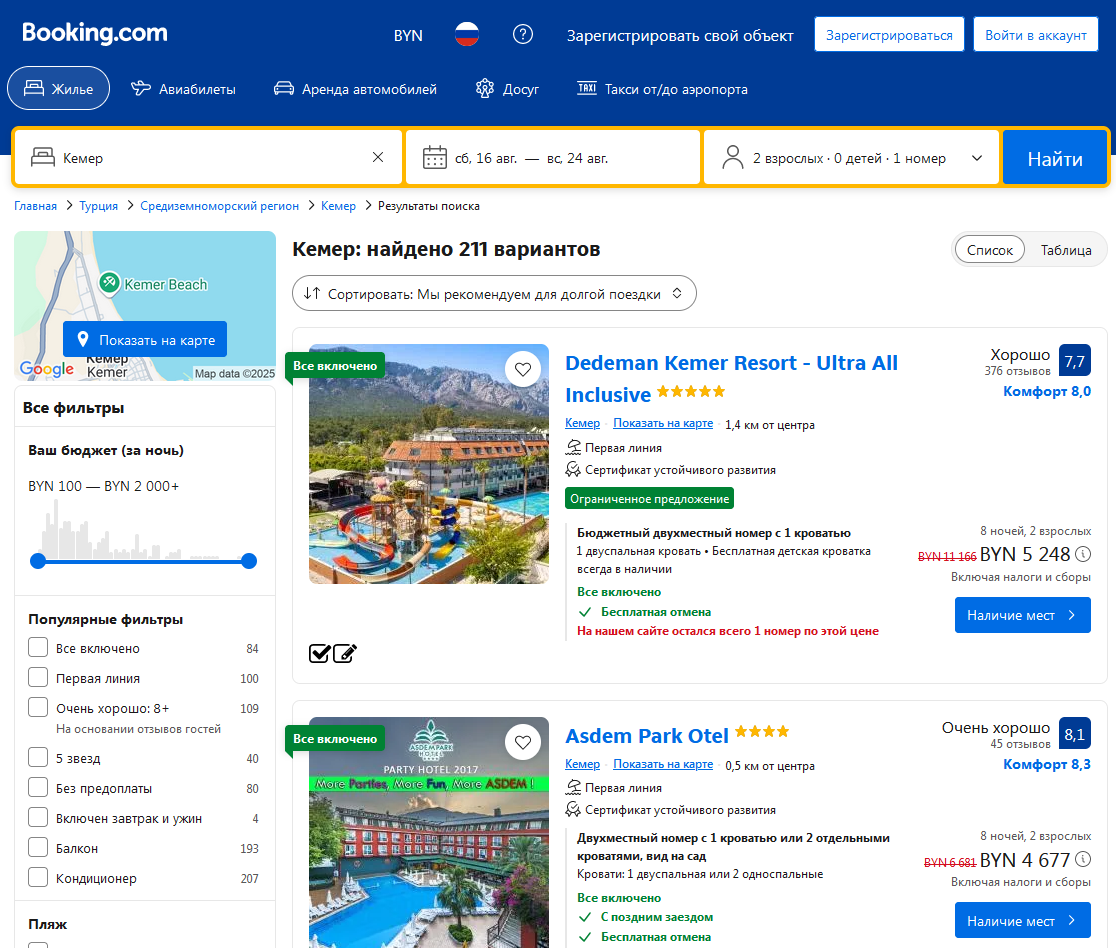Open the help question mark icon

pos(523,34)
